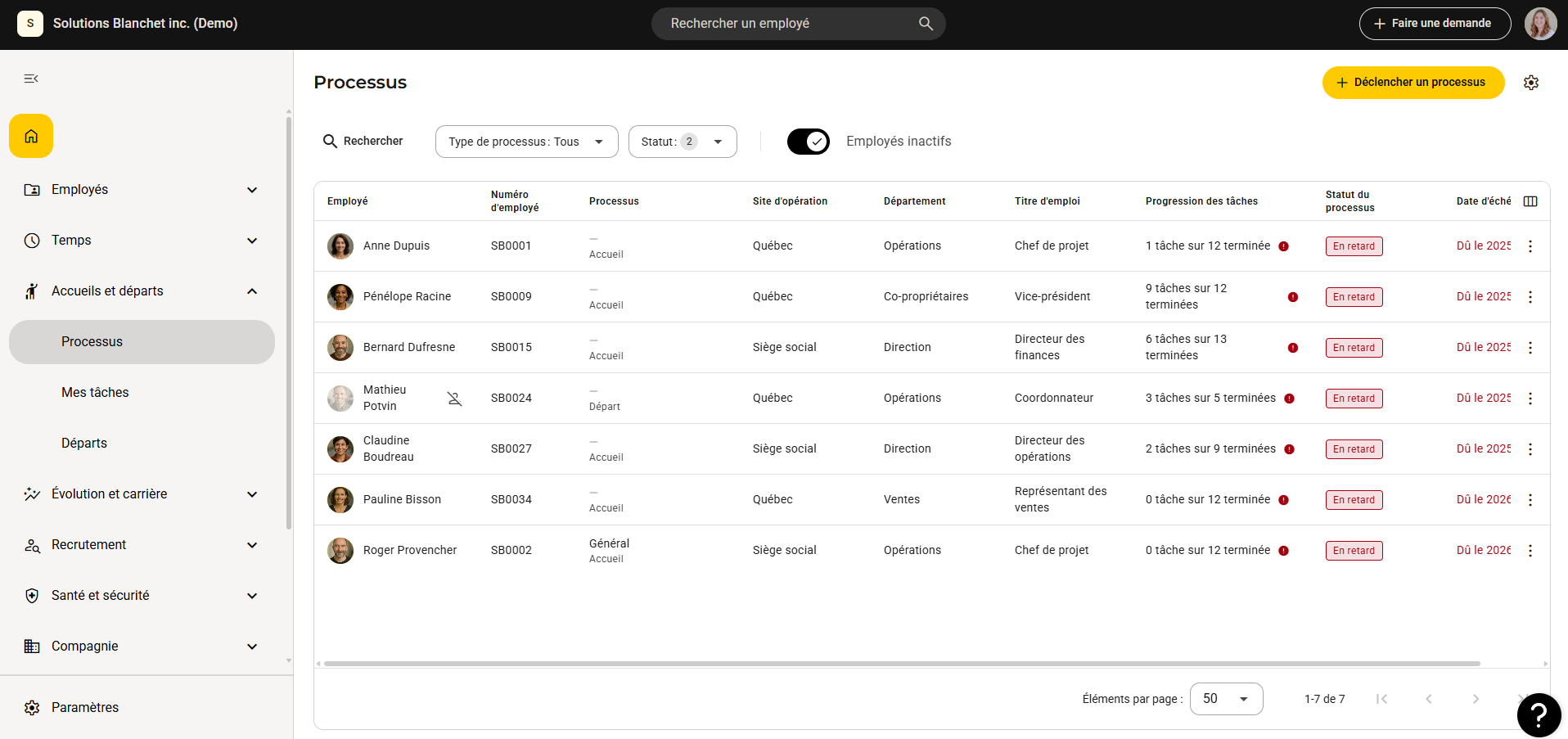The width and height of the screenshot is (1568, 739).
Task: Toggle the Employés inactifs switch
Action: (x=809, y=142)
